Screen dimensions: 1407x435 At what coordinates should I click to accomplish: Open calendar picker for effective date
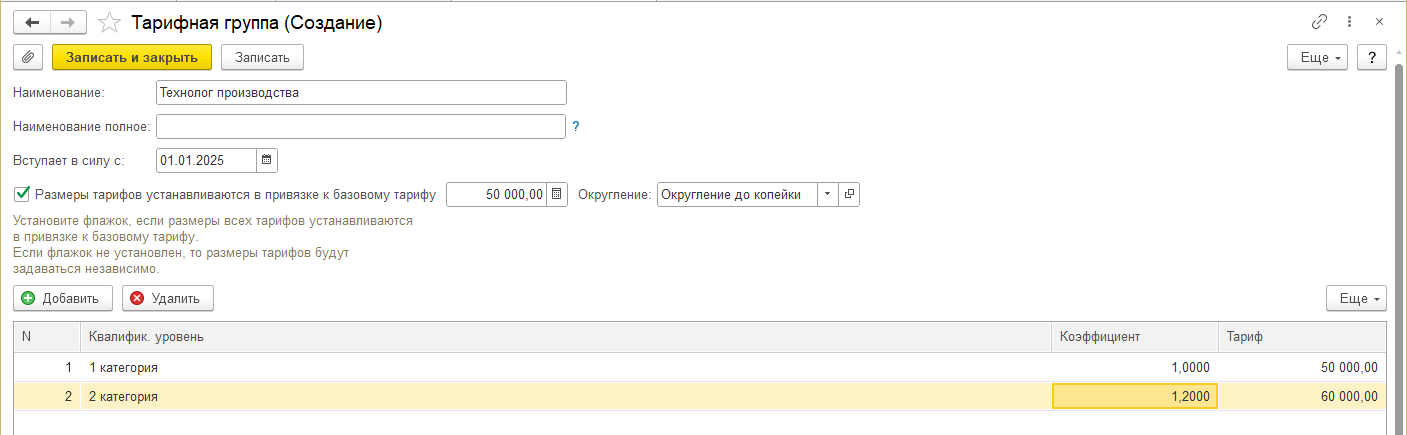[266, 160]
